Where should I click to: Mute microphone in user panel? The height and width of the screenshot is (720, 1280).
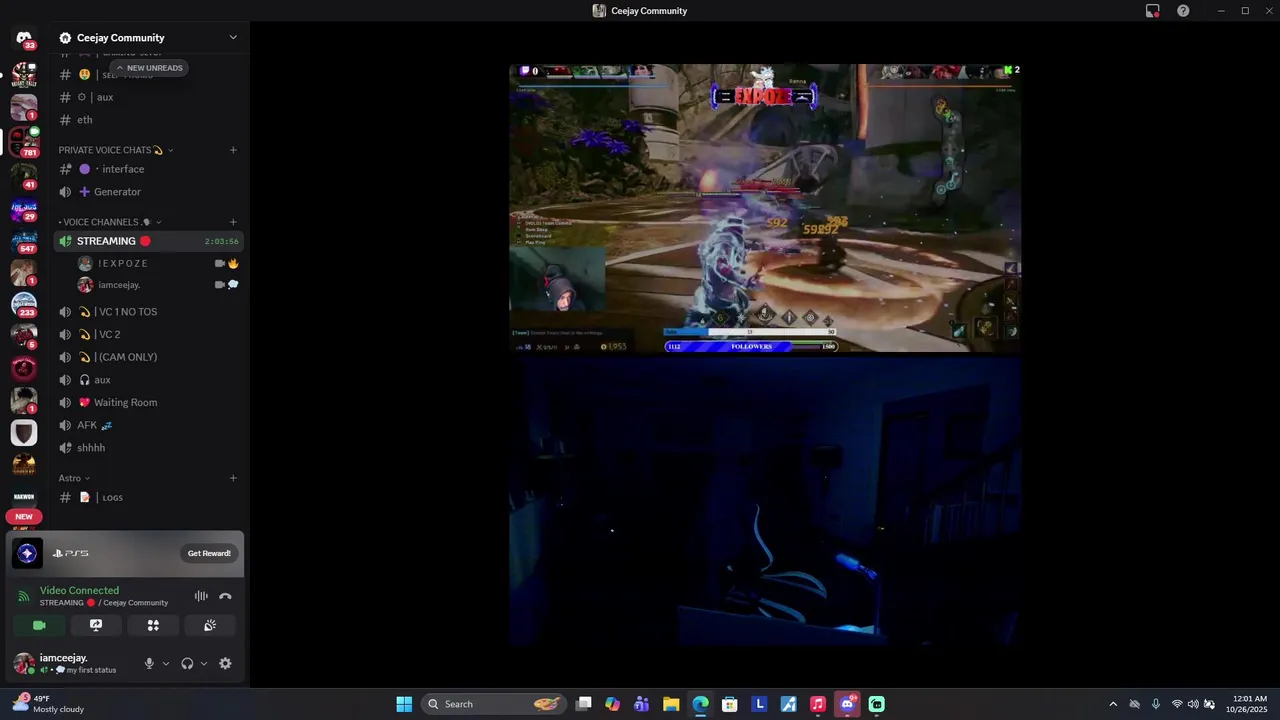click(149, 663)
